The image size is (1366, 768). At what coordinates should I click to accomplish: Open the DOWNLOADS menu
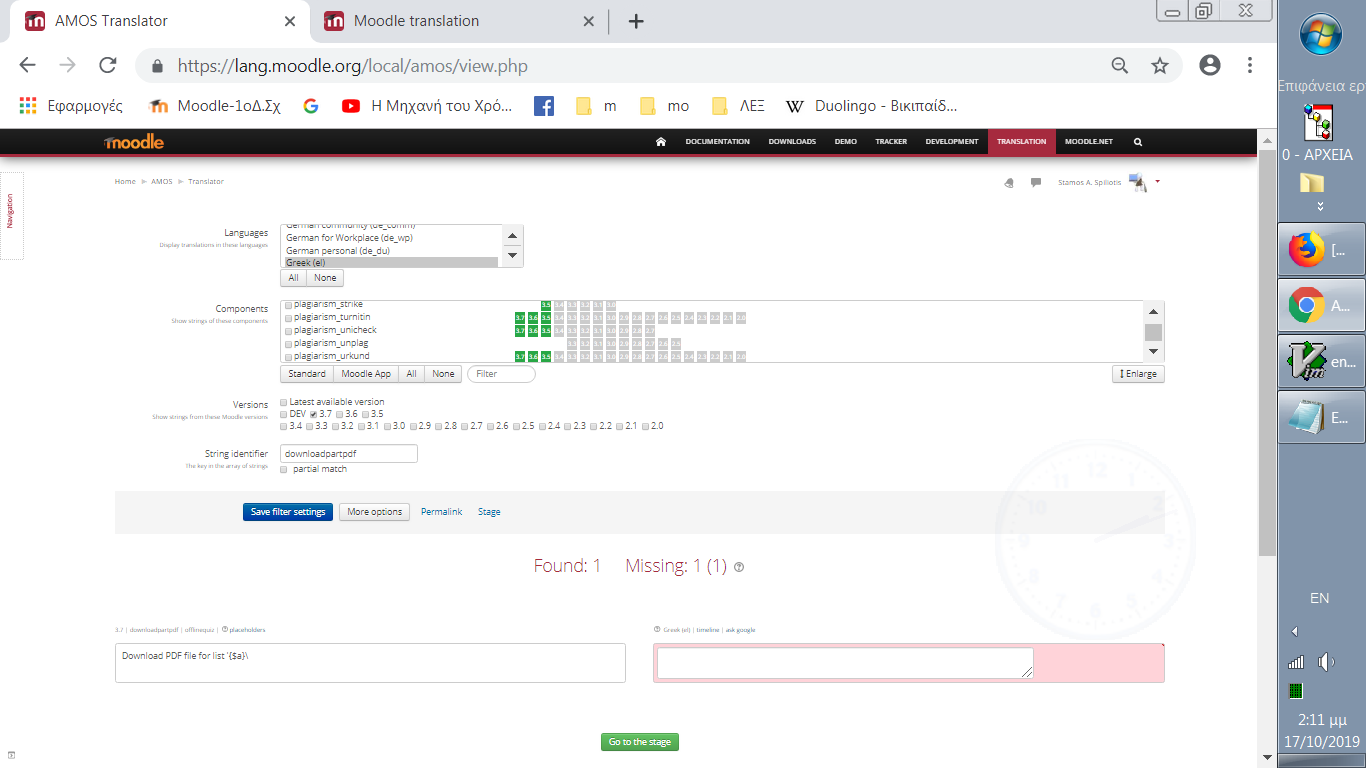tap(792, 142)
